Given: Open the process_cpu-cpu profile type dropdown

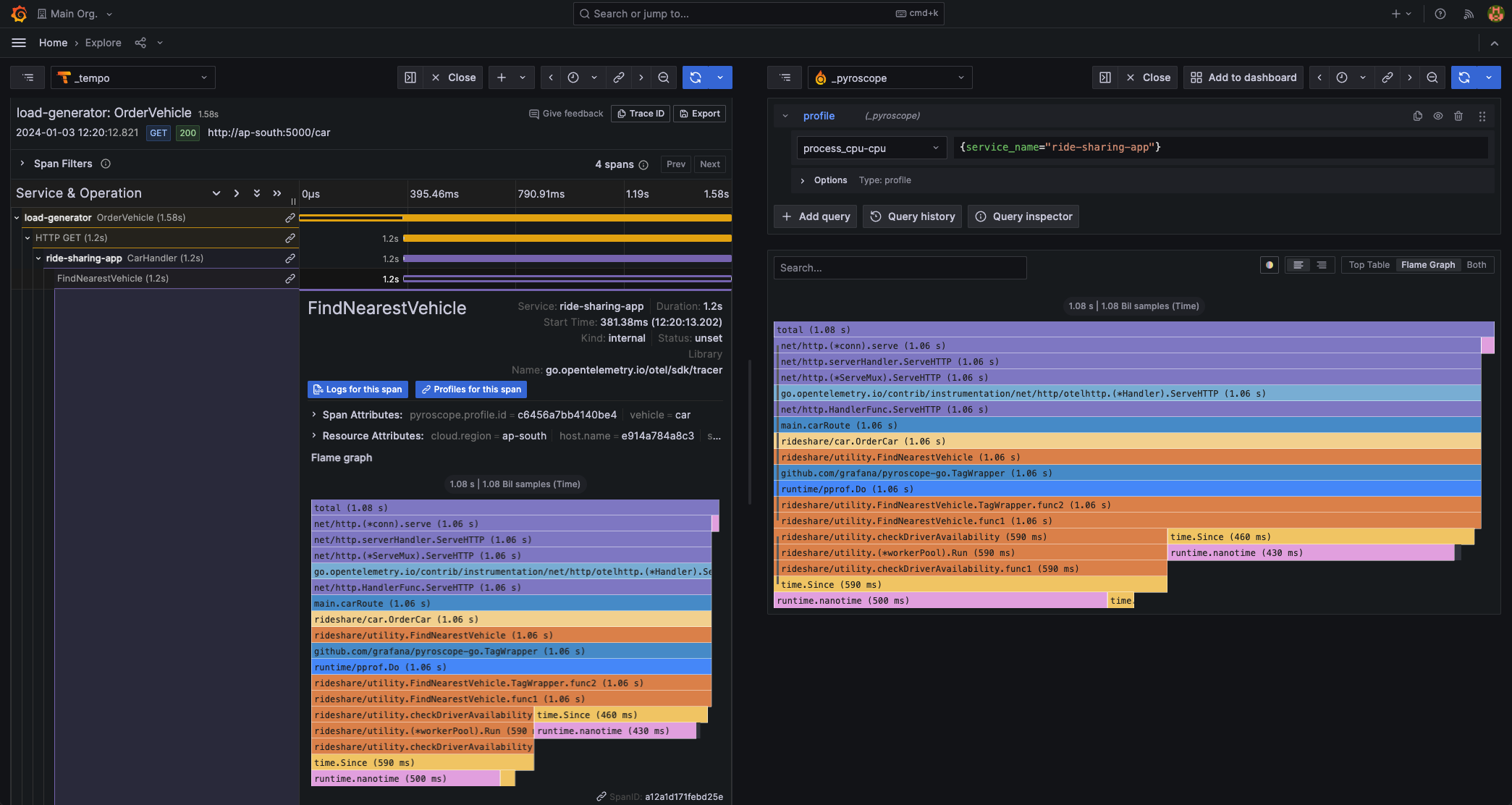Looking at the screenshot, I should click(x=871, y=148).
